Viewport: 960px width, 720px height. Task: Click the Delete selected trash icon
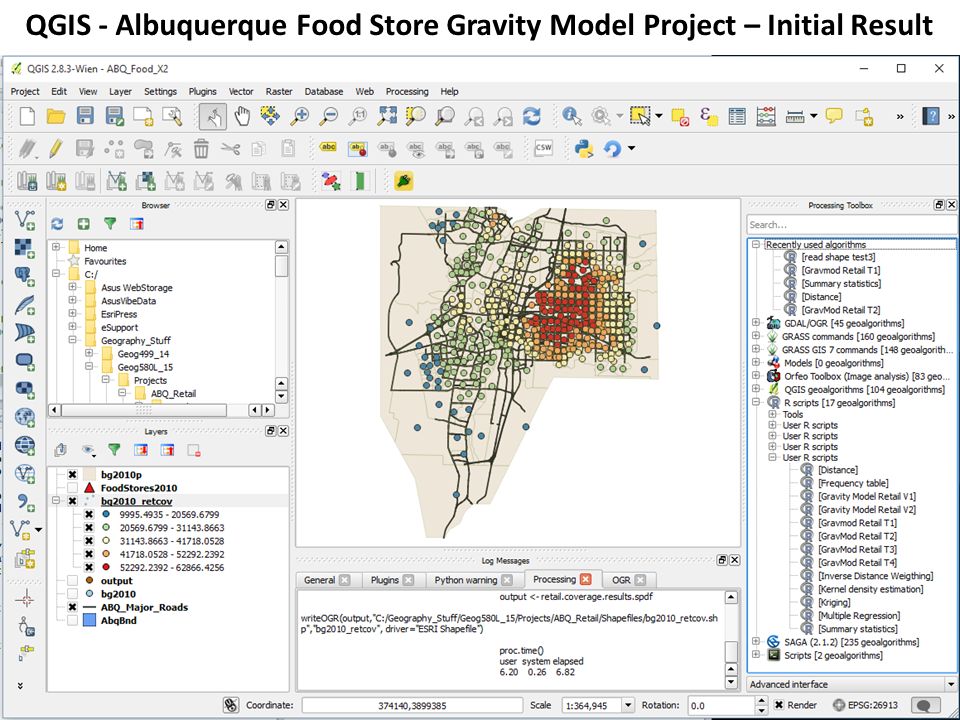coord(201,148)
